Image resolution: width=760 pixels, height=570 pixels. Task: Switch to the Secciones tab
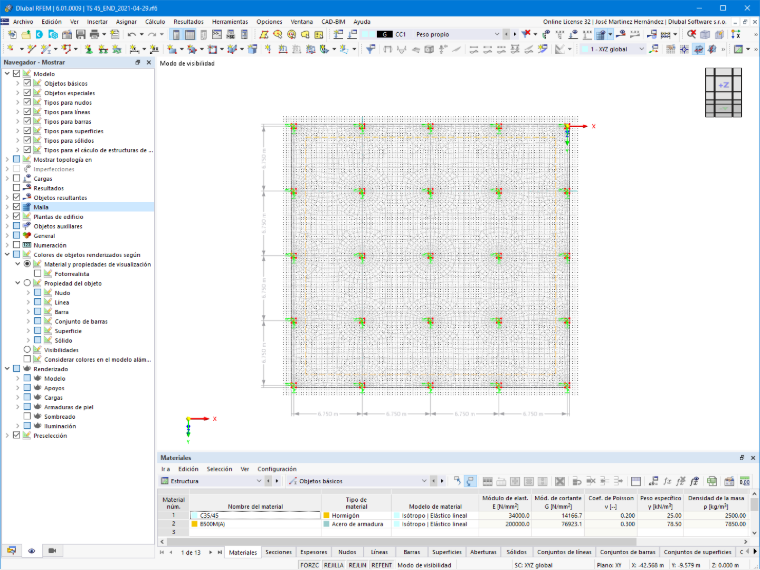click(x=278, y=552)
